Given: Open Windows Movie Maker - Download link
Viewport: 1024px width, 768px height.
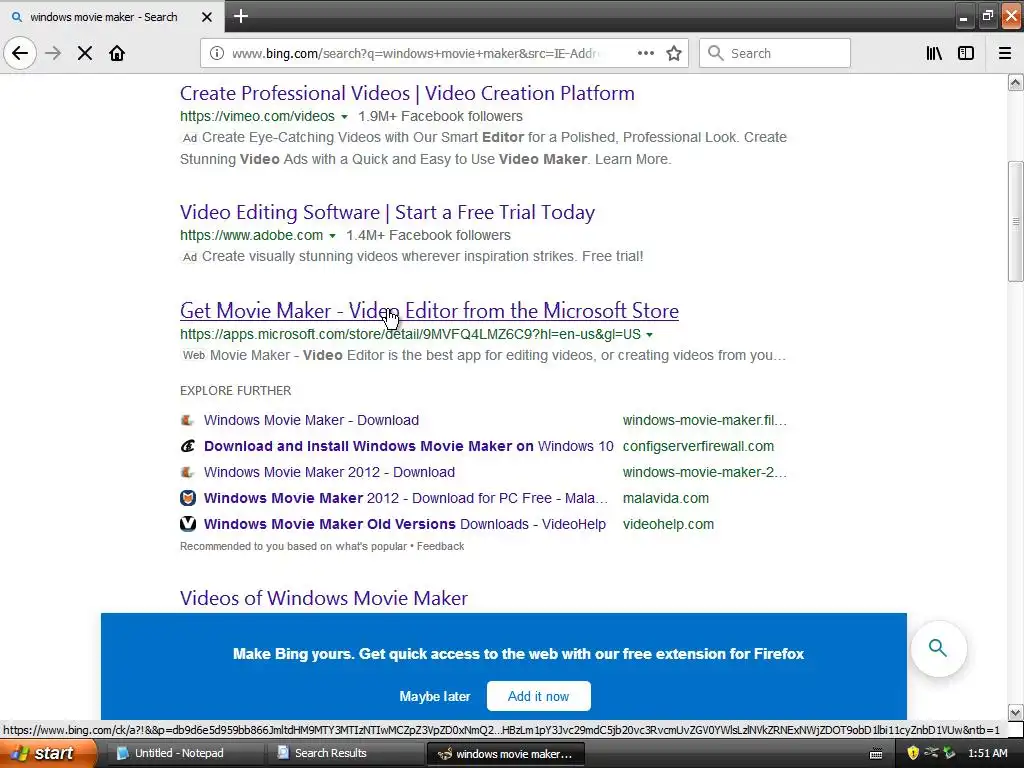Looking at the screenshot, I should click(x=312, y=420).
